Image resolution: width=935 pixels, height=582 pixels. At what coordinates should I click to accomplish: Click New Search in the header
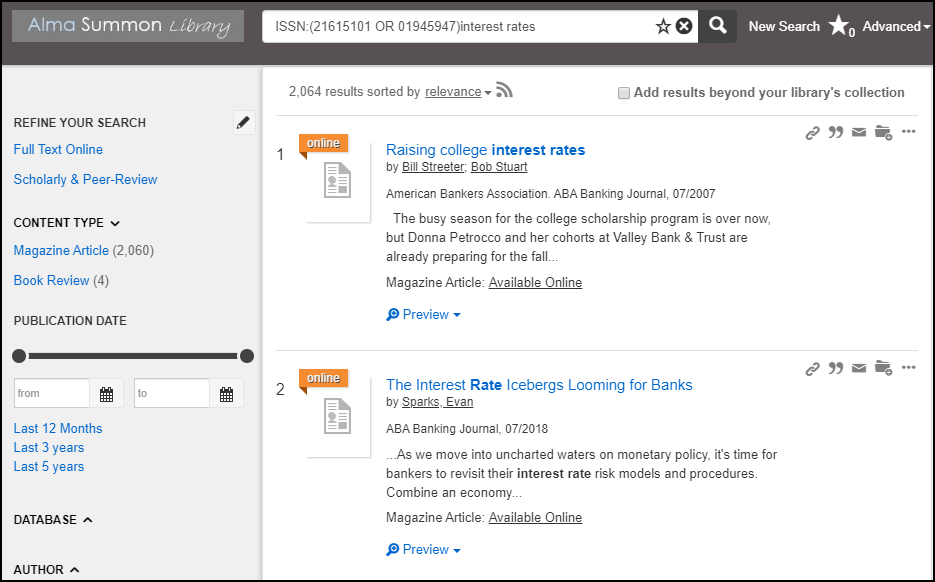tap(784, 26)
